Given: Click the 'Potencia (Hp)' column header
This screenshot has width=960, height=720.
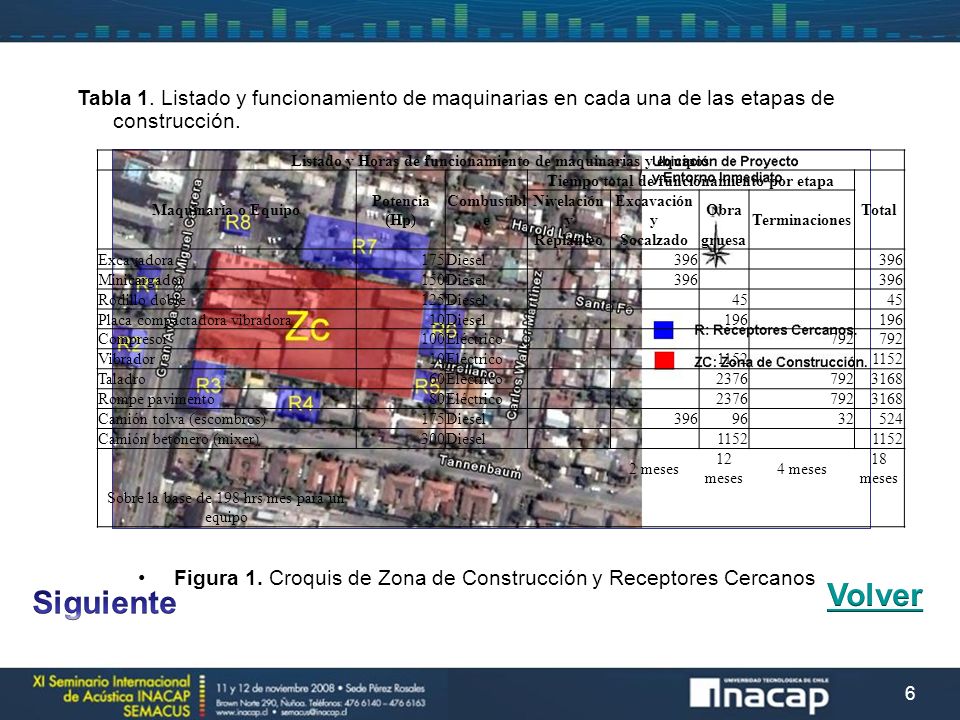Looking at the screenshot, I should click(x=401, y=210).
